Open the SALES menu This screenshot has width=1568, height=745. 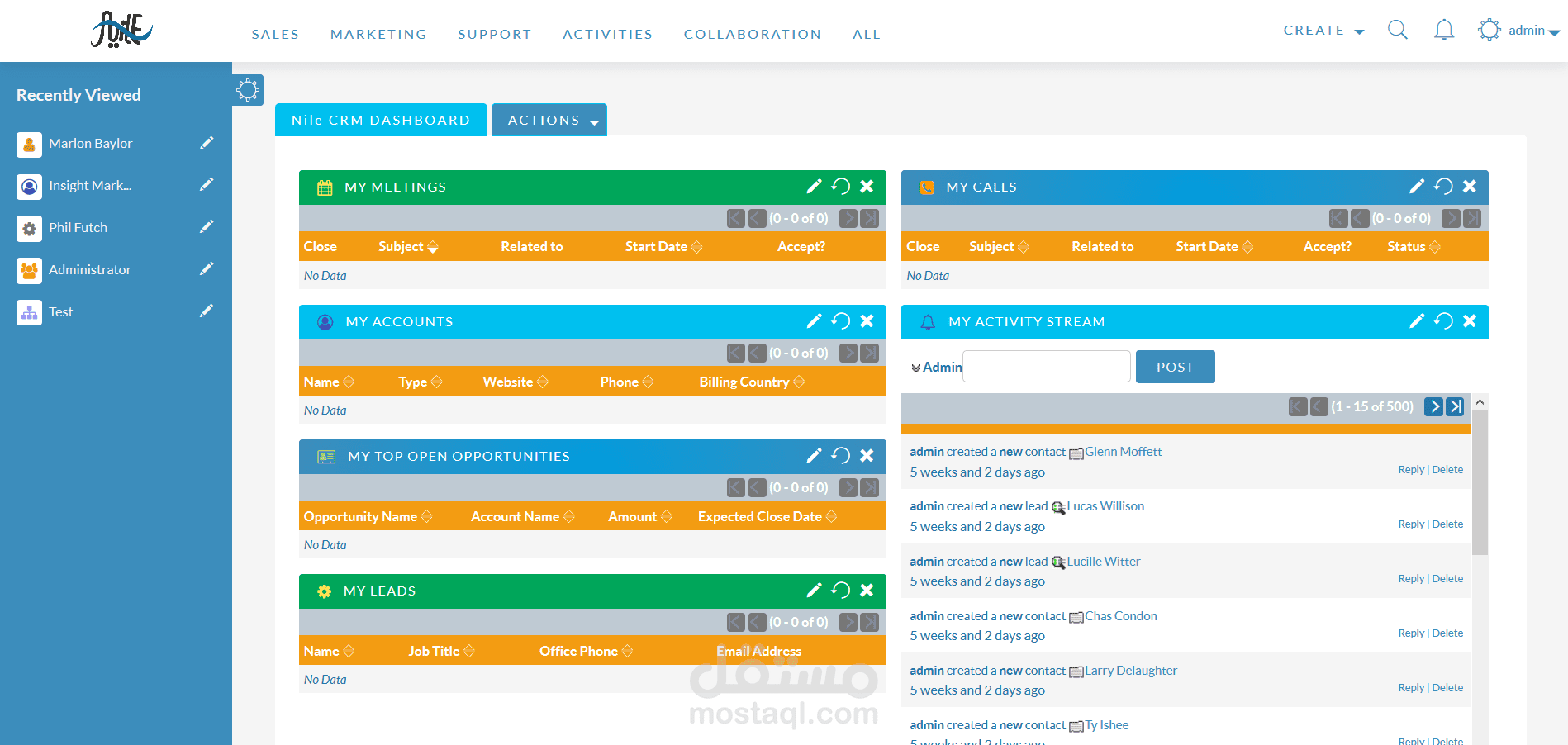pyautogui.click(x=275, y=34)
